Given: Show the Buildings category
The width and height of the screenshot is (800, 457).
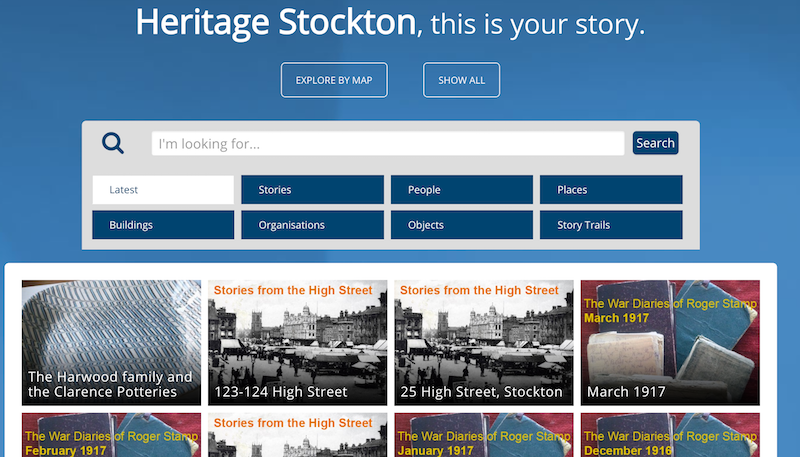Looking at the screenshot, I should pos(163,225).
